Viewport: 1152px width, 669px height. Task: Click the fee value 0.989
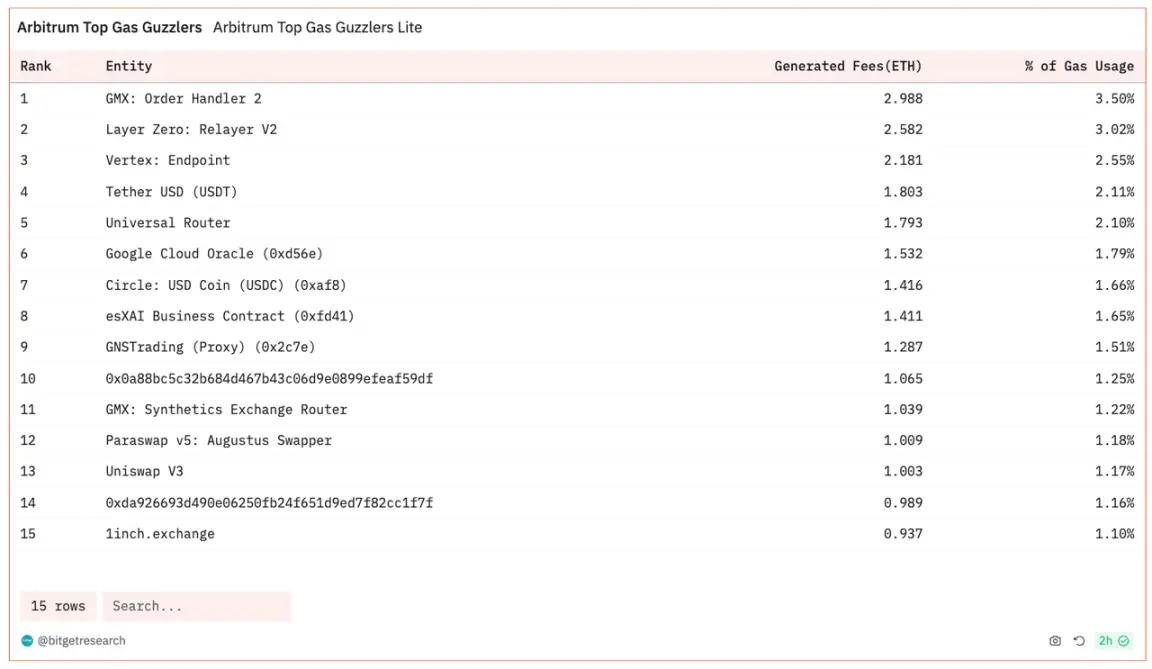[x=903, y=502]
